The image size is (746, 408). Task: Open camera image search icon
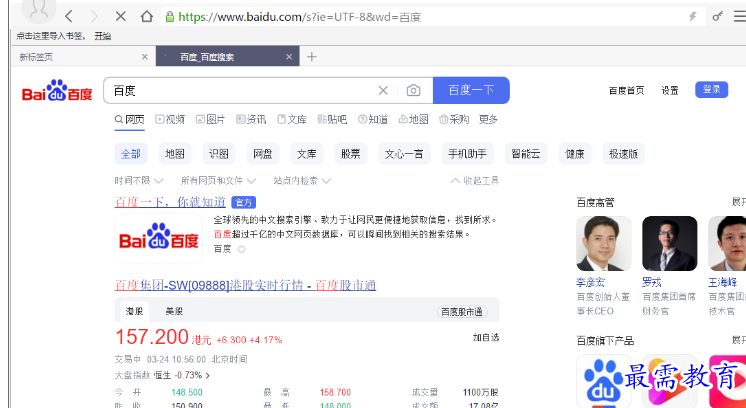point(413,90)
